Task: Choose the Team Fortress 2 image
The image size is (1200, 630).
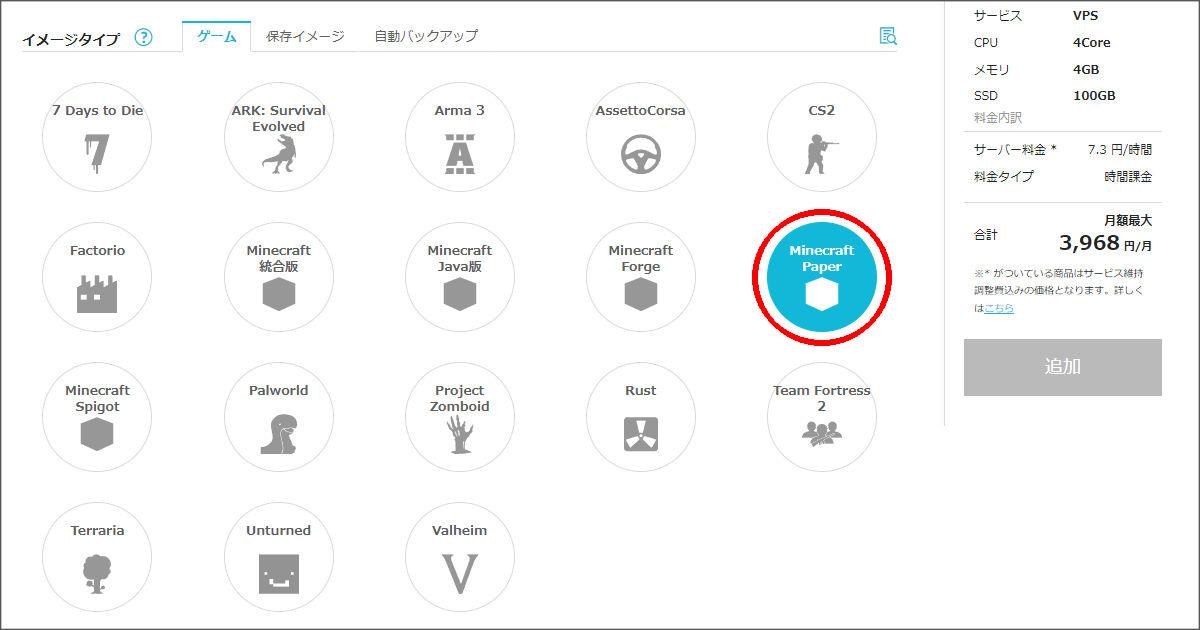Action: pyautogui.click(x=822, y=417)
